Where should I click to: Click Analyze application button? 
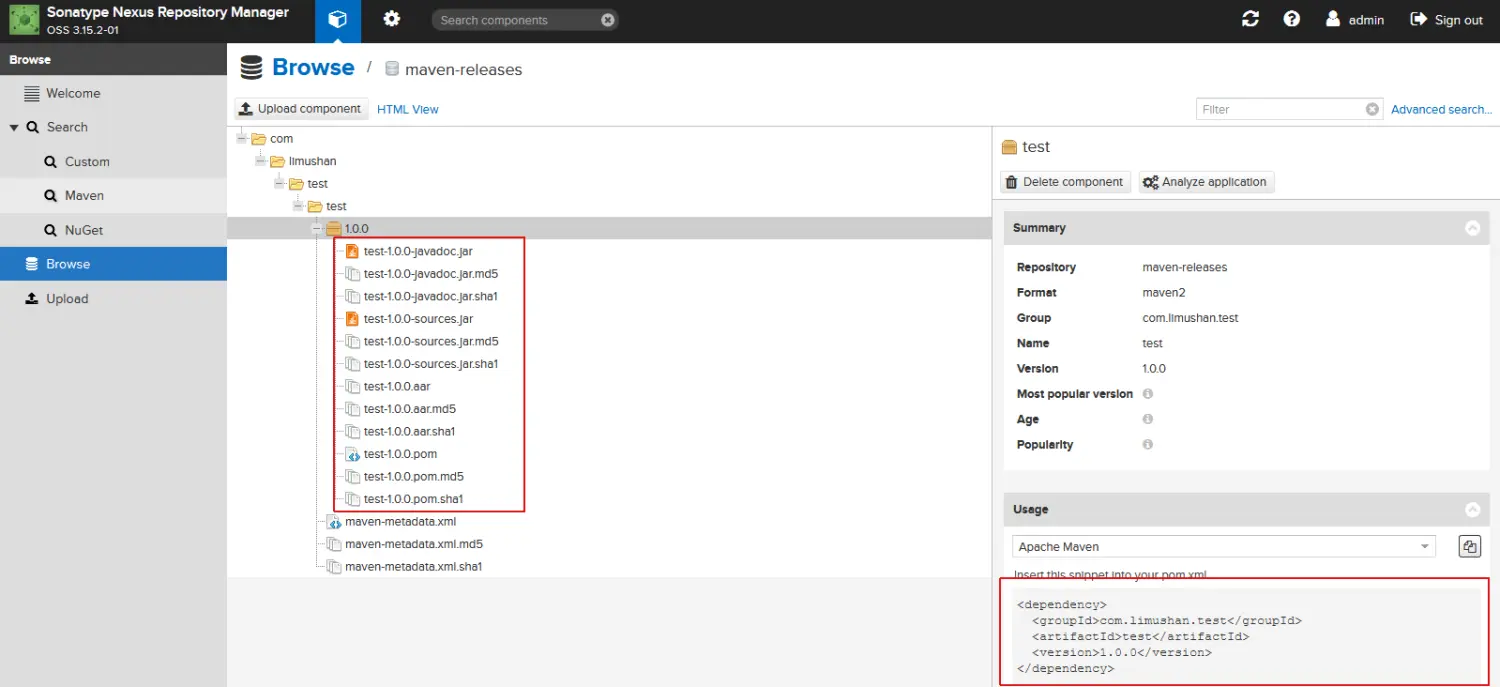(1206, 182)
